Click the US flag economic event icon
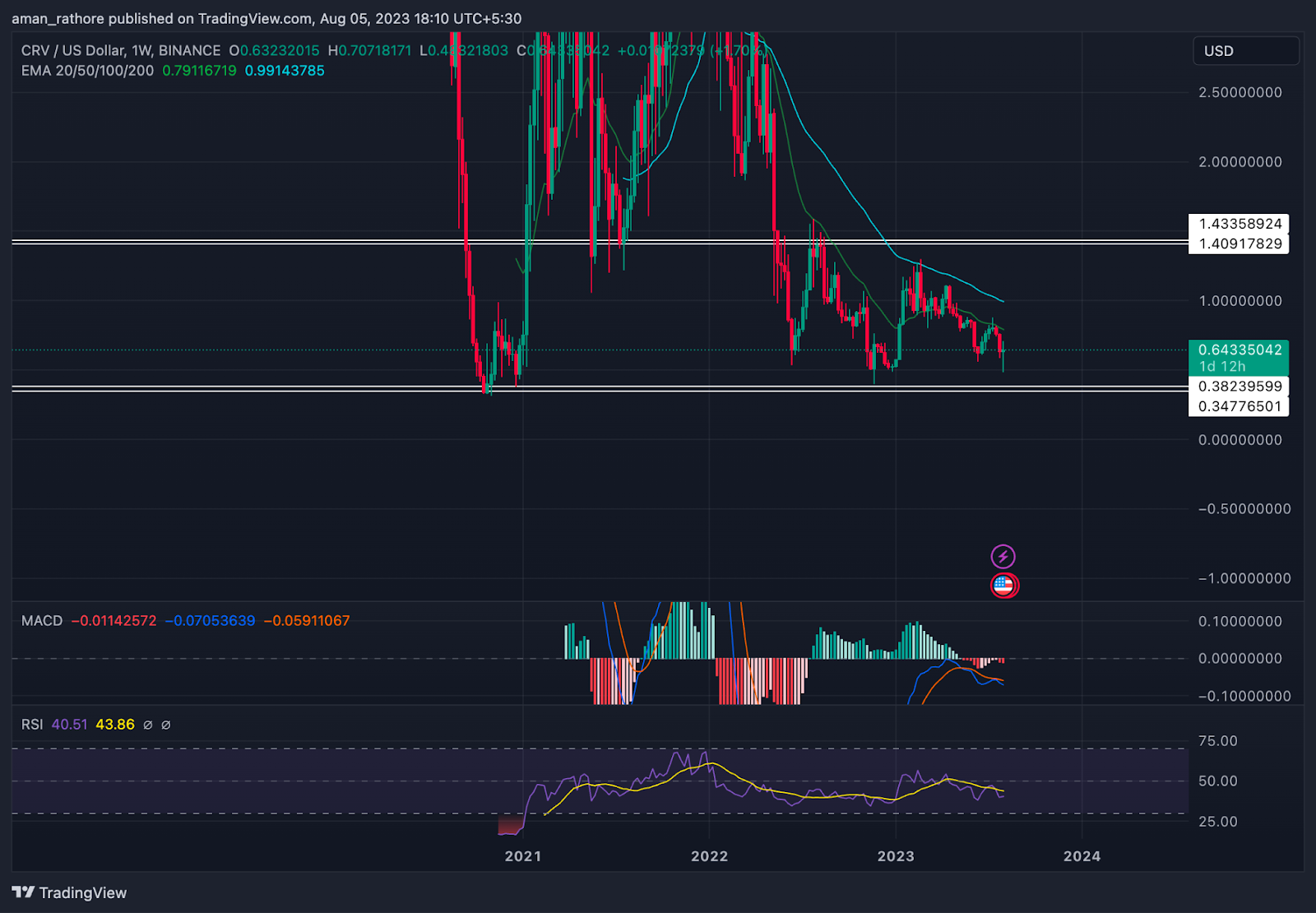Viewport: 1316px width, 913px height. (1003, 586)
